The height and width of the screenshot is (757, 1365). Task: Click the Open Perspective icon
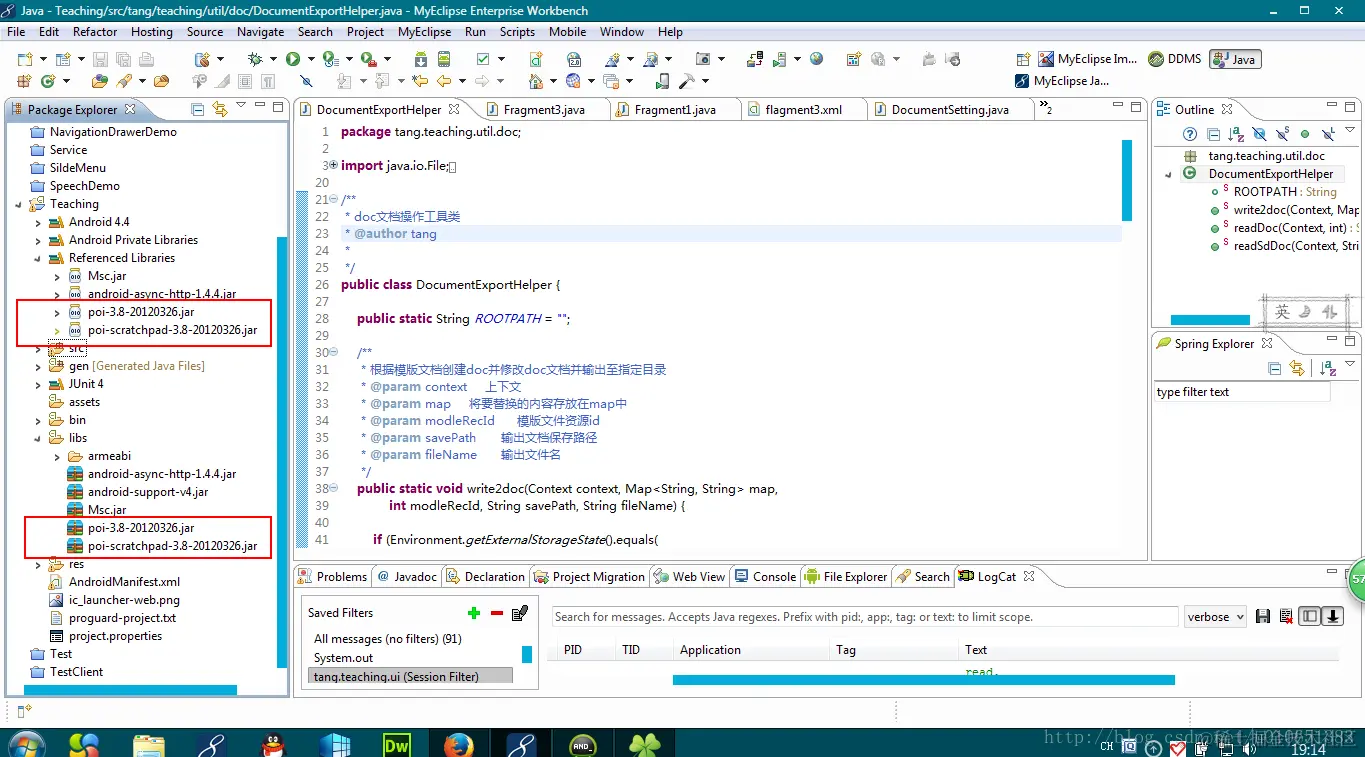point(1023,59)
